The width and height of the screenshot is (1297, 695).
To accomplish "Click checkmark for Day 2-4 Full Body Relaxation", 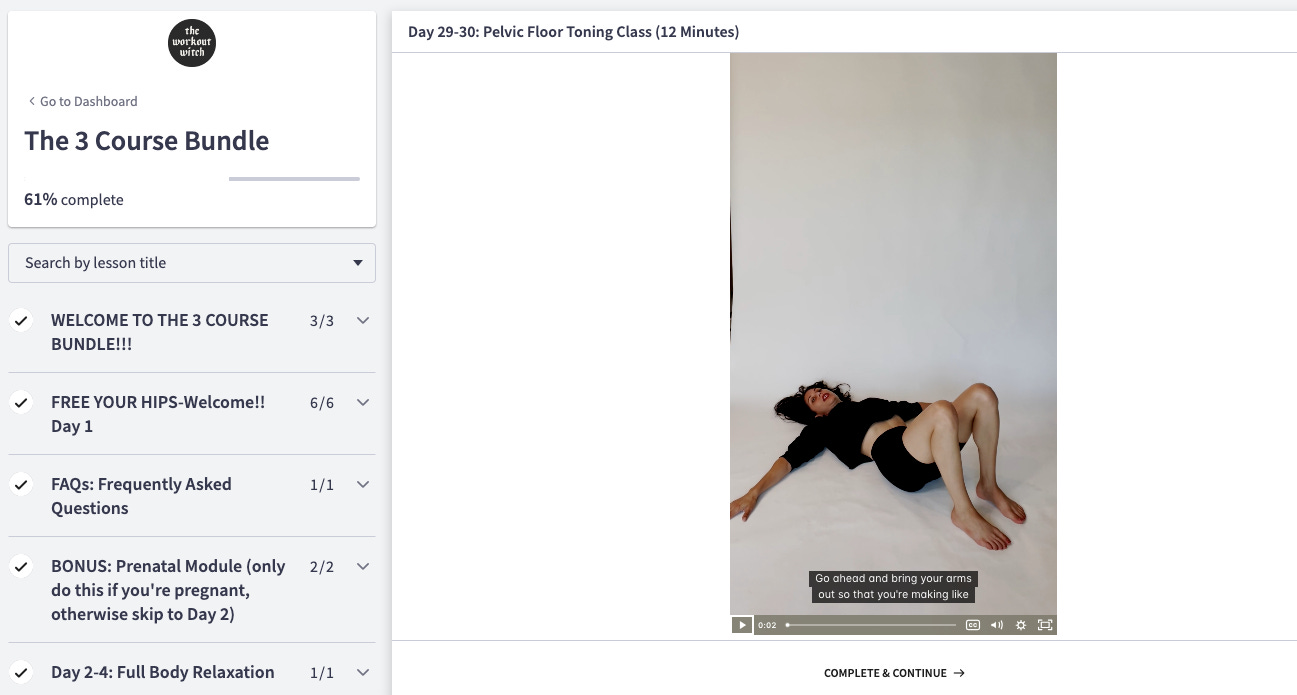I will pyautogui.click(x=21, y=673).
